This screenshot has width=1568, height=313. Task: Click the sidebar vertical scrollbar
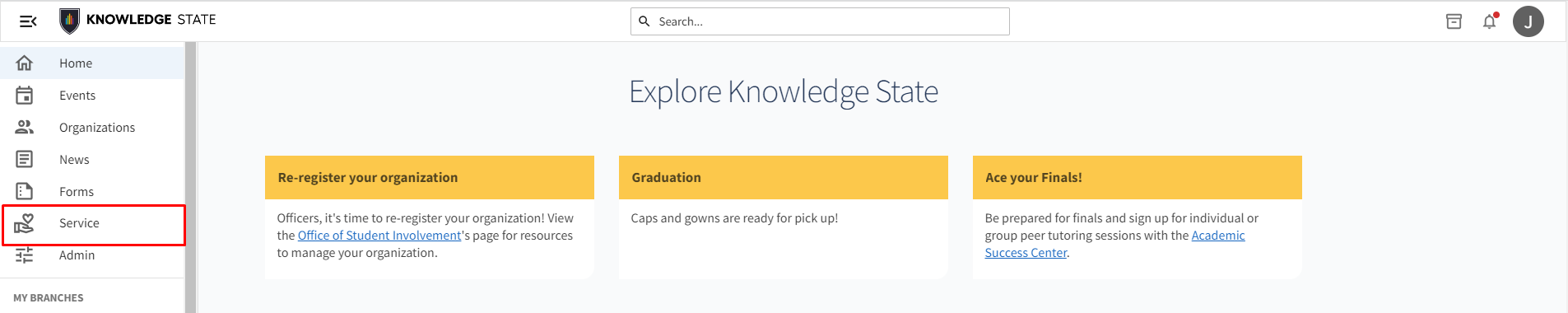[x=191, y=177]
